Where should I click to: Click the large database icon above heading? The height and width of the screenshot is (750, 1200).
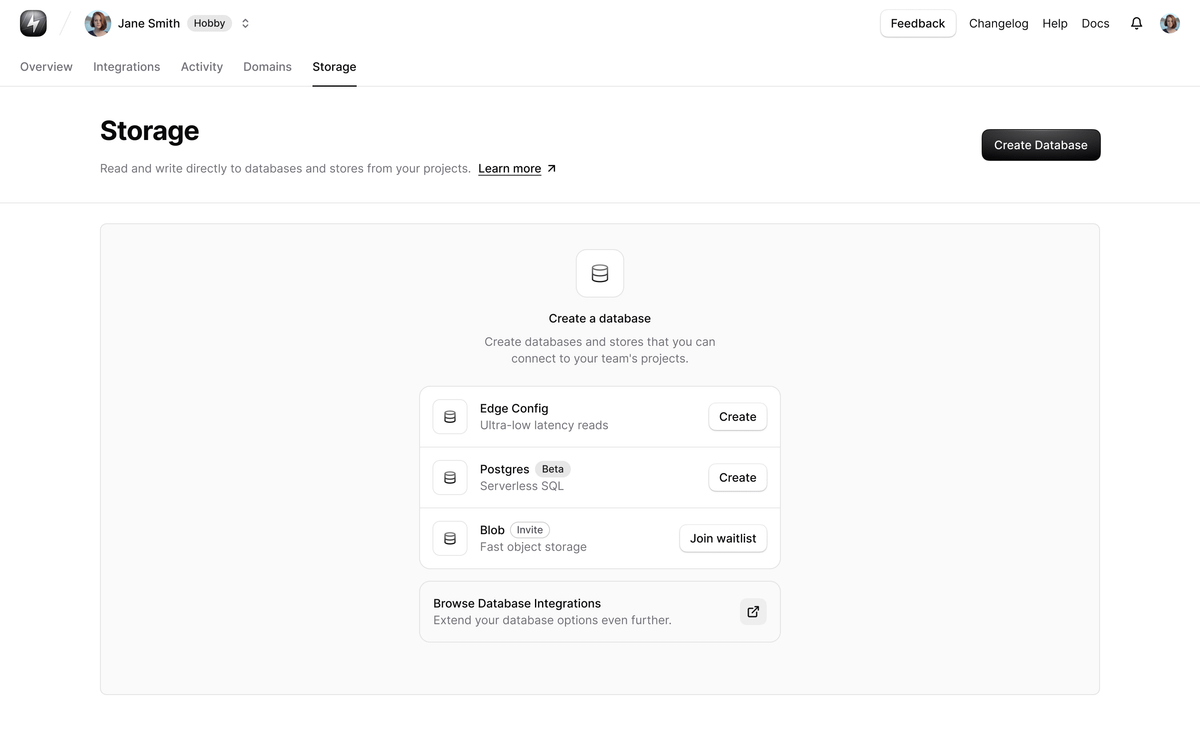pos(600,273)
